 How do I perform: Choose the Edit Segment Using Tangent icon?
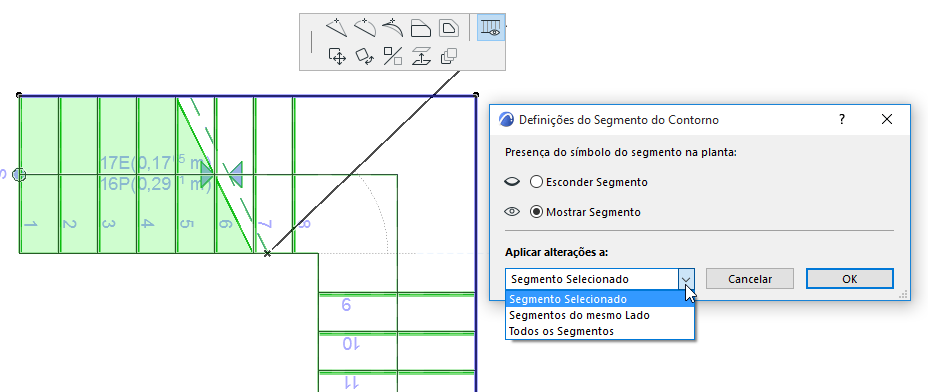392,27
